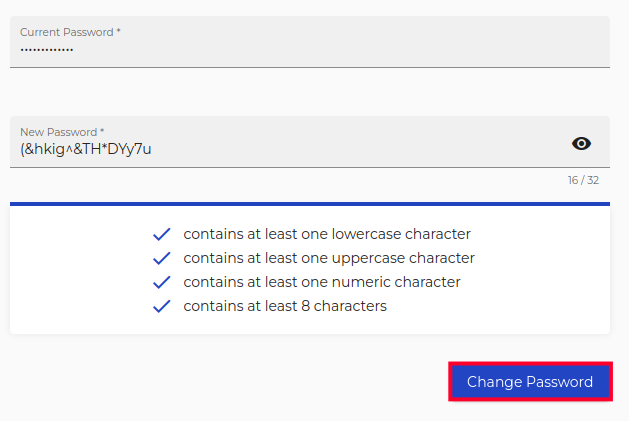
Task: Select the 'contains at least one lowercase character' text
Action: click(326, 234)
